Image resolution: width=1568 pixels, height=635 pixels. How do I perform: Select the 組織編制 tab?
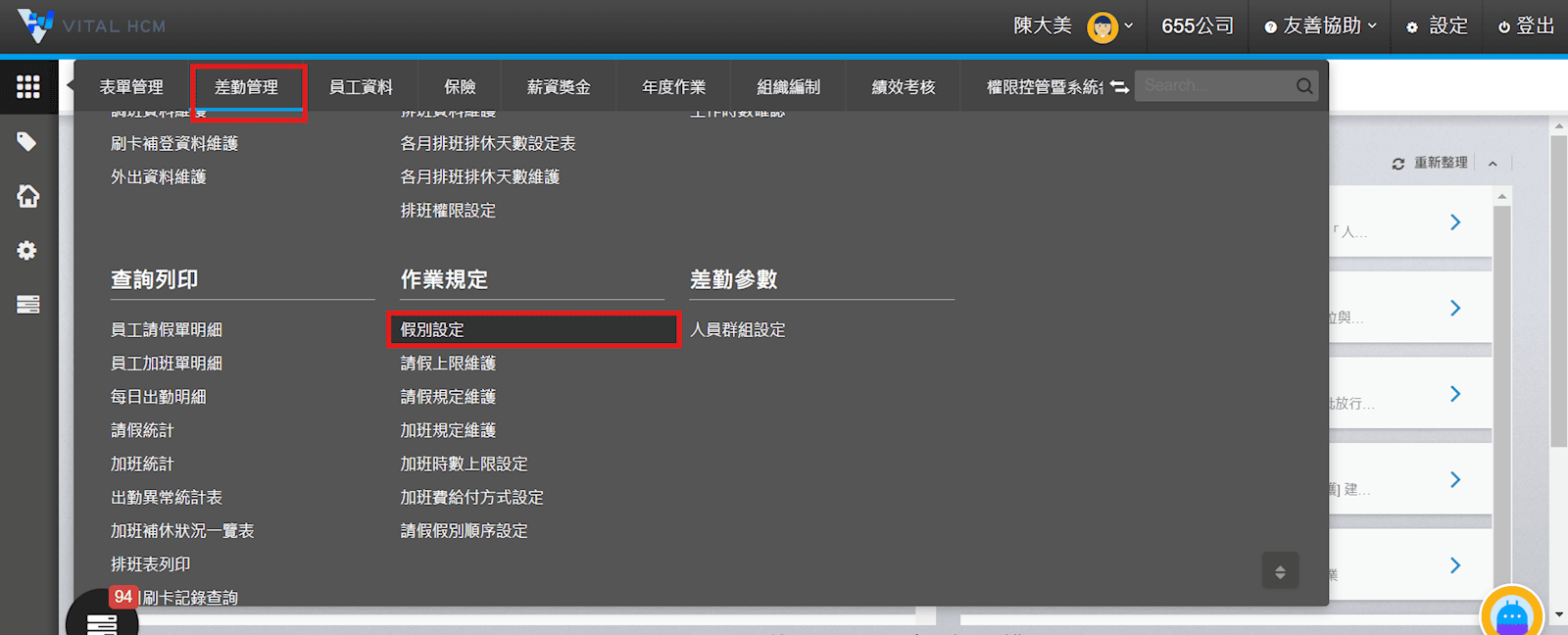(788, 87)
